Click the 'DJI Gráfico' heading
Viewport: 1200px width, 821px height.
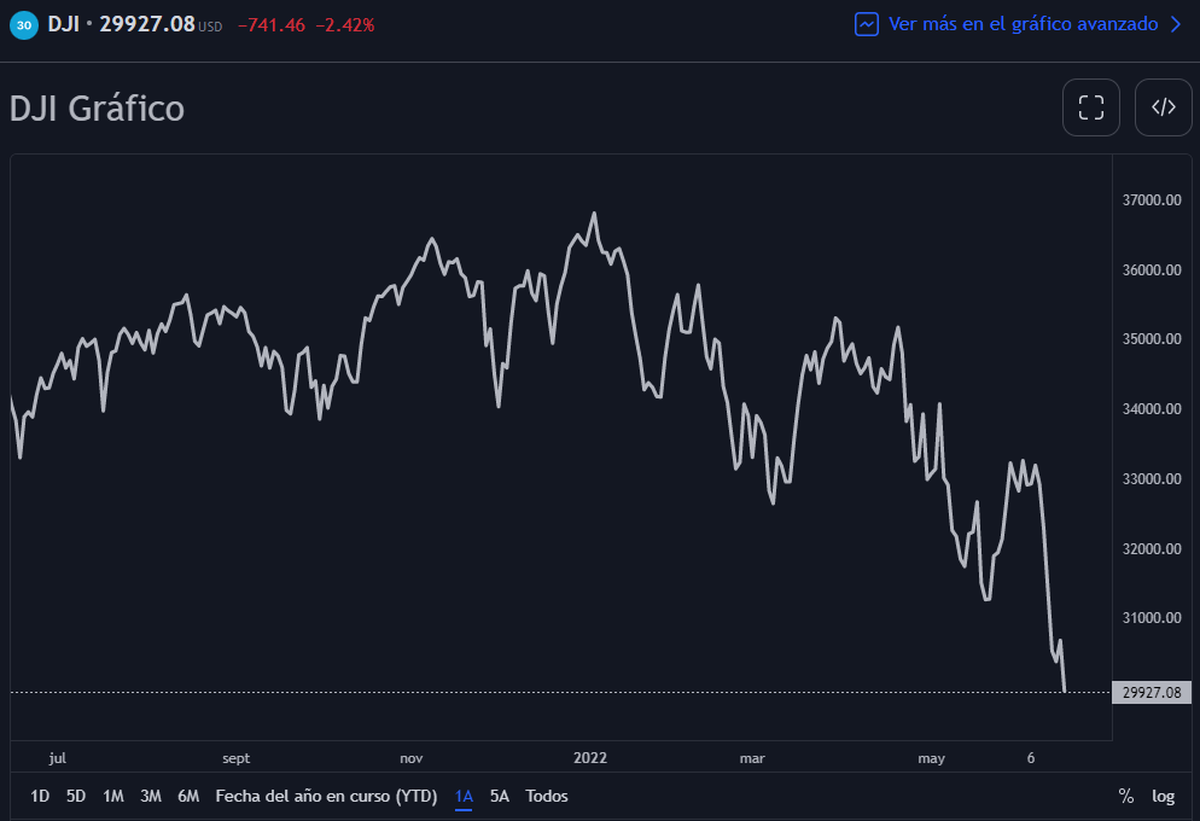pos(97,108)
